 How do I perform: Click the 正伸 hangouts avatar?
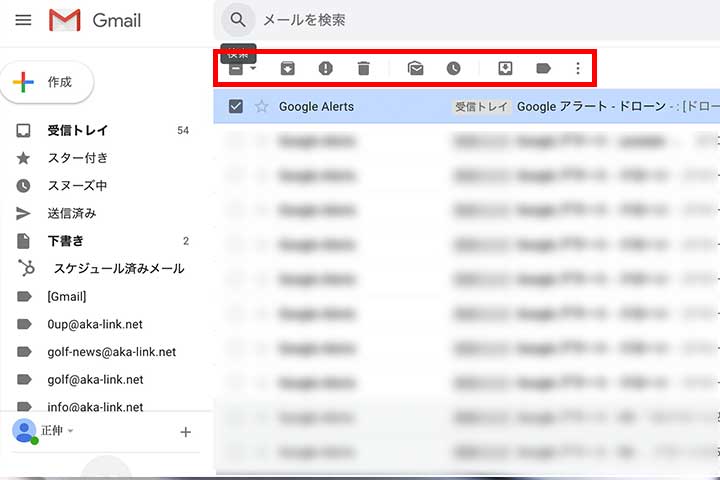(24, 431)
